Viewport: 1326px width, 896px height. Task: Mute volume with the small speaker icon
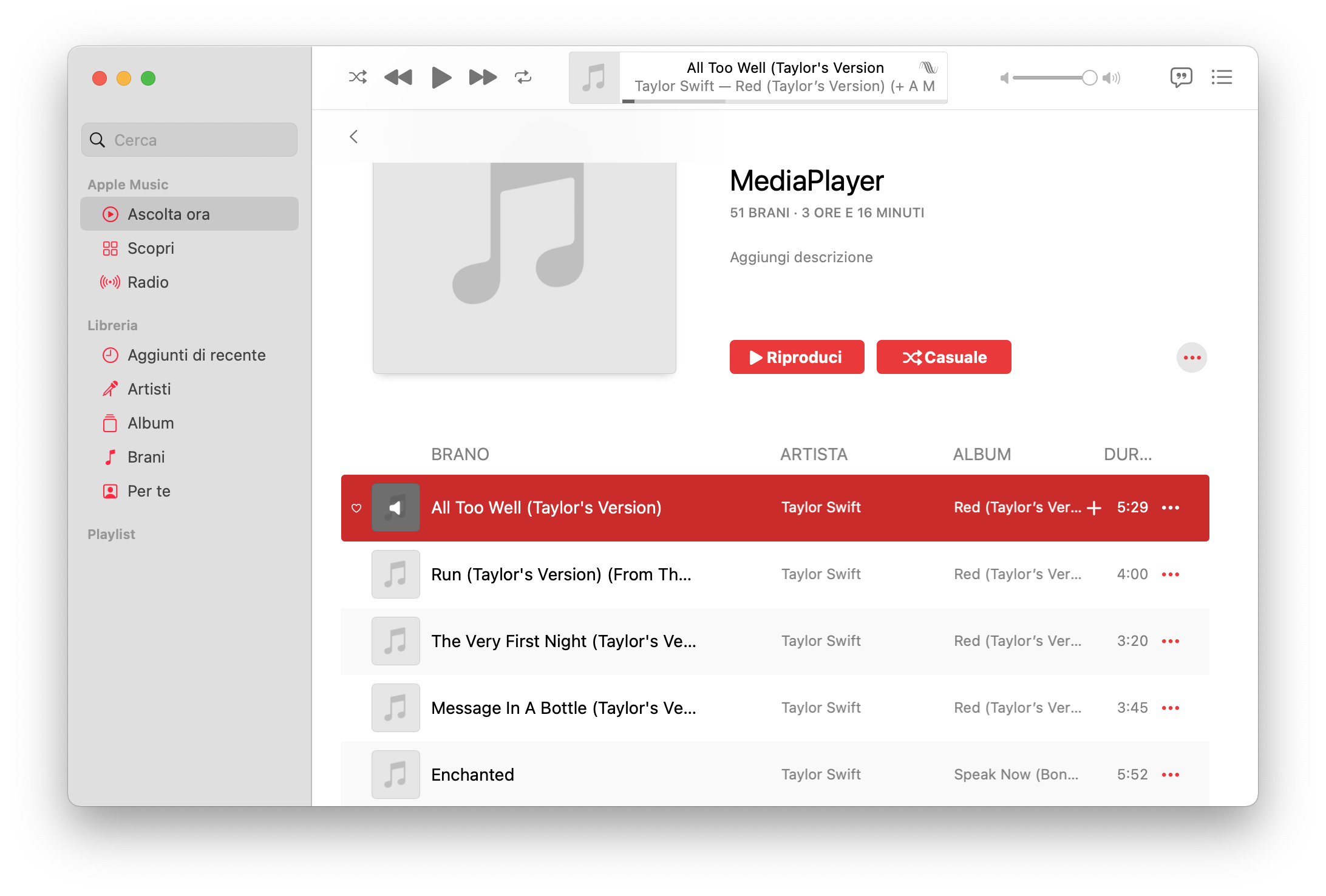[1004, 78]
